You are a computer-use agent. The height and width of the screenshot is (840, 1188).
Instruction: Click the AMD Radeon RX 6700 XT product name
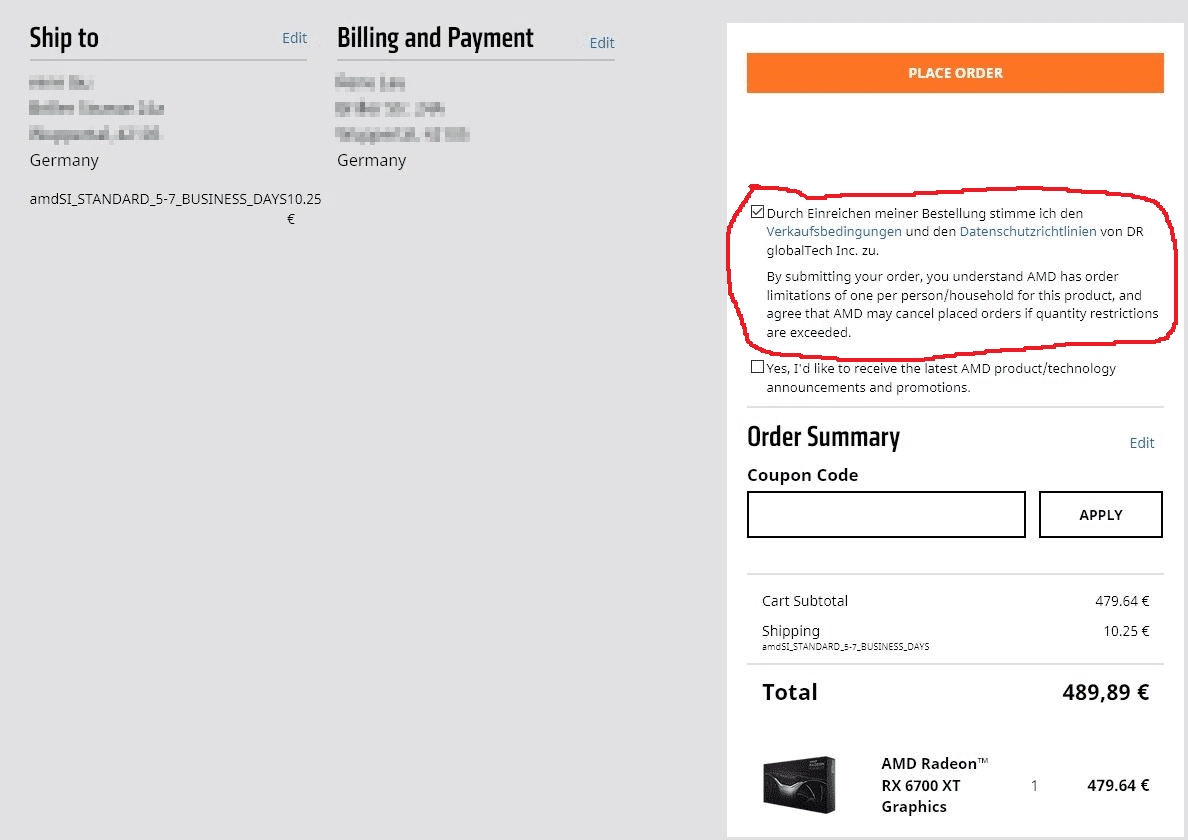coord(933,785)
